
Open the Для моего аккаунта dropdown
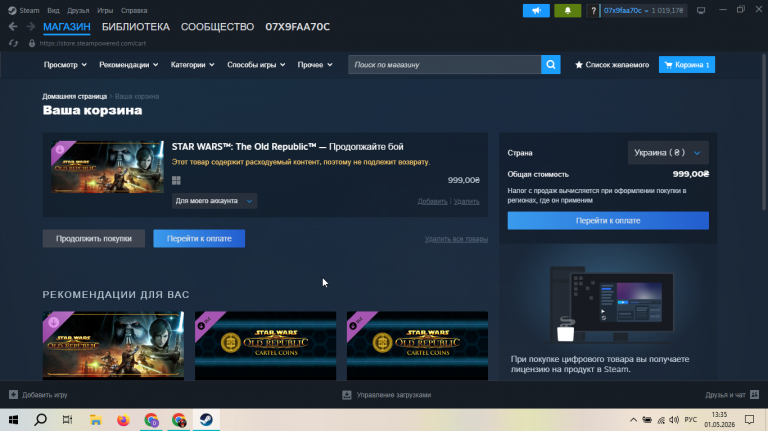[215, 201]
